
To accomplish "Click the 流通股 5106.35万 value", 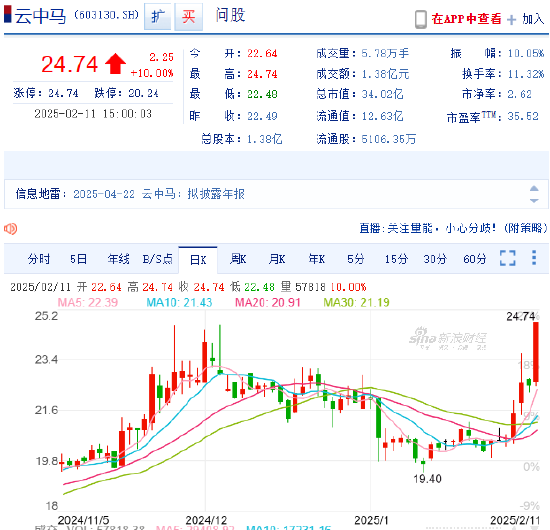I will point(389,139).
